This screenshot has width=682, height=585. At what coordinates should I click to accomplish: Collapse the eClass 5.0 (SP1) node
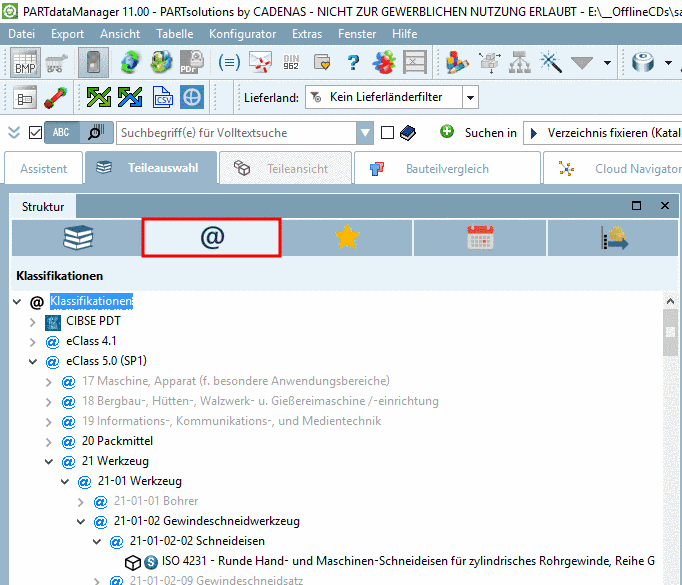pyautogui.click(x=33, y=361)
